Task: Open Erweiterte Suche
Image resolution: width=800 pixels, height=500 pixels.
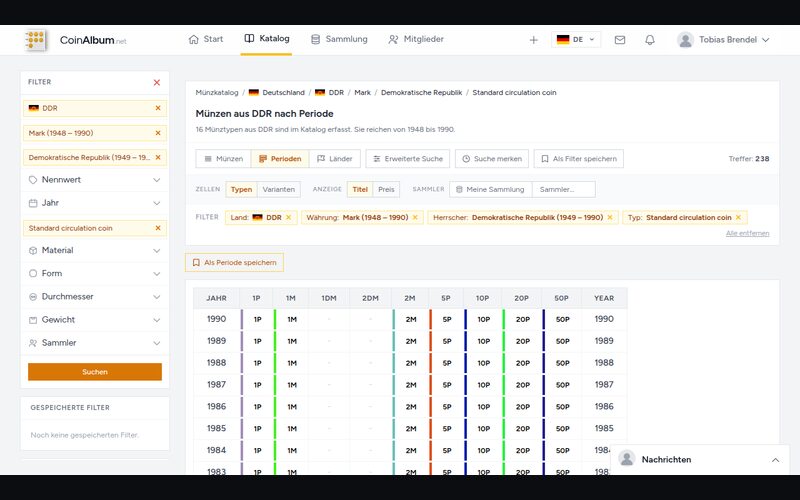Action: click(408, 159)
